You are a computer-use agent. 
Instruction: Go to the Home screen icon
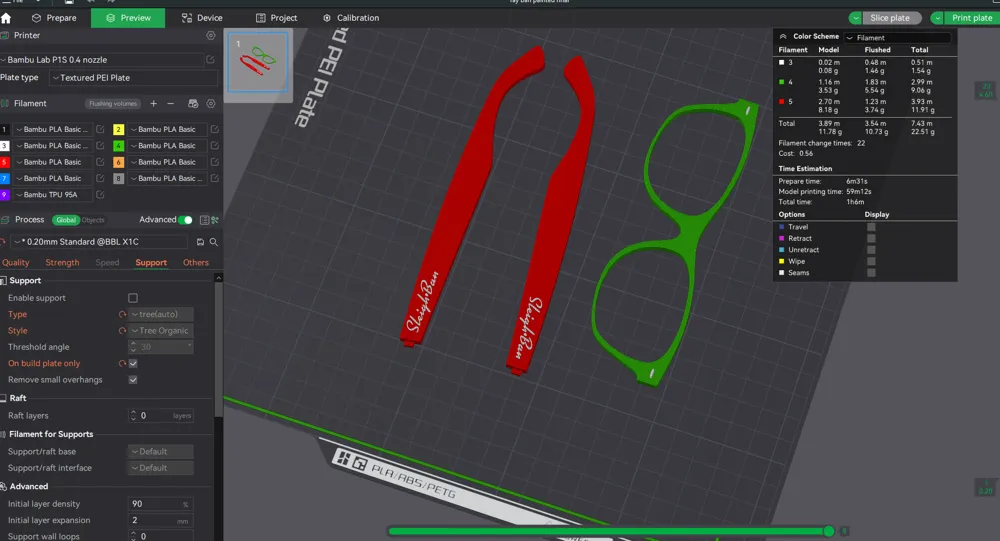pyautogui.click(x=6, y=19)
